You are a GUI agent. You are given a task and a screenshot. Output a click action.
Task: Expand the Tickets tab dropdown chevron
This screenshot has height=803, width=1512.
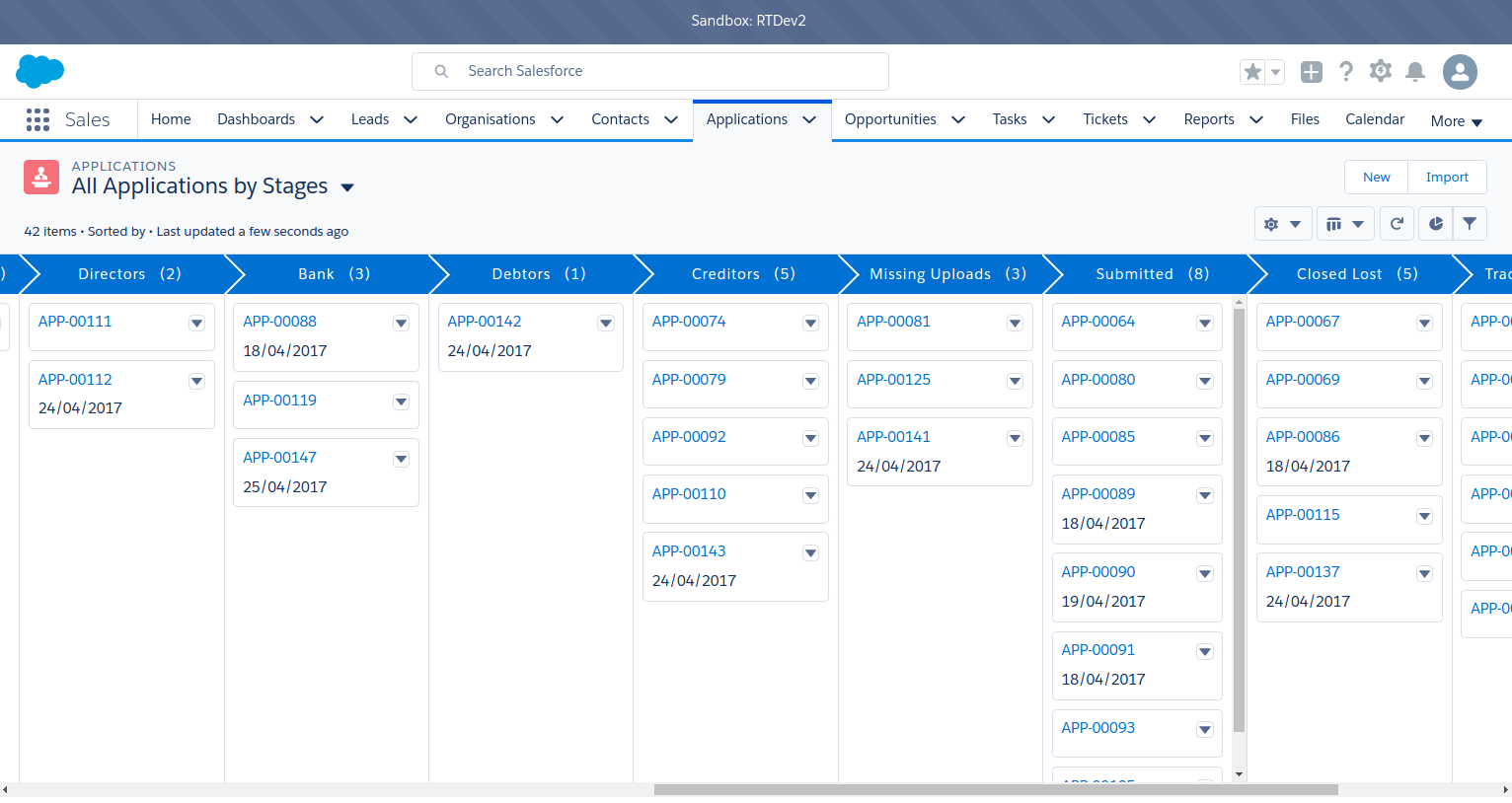[x=1149, y=119]
